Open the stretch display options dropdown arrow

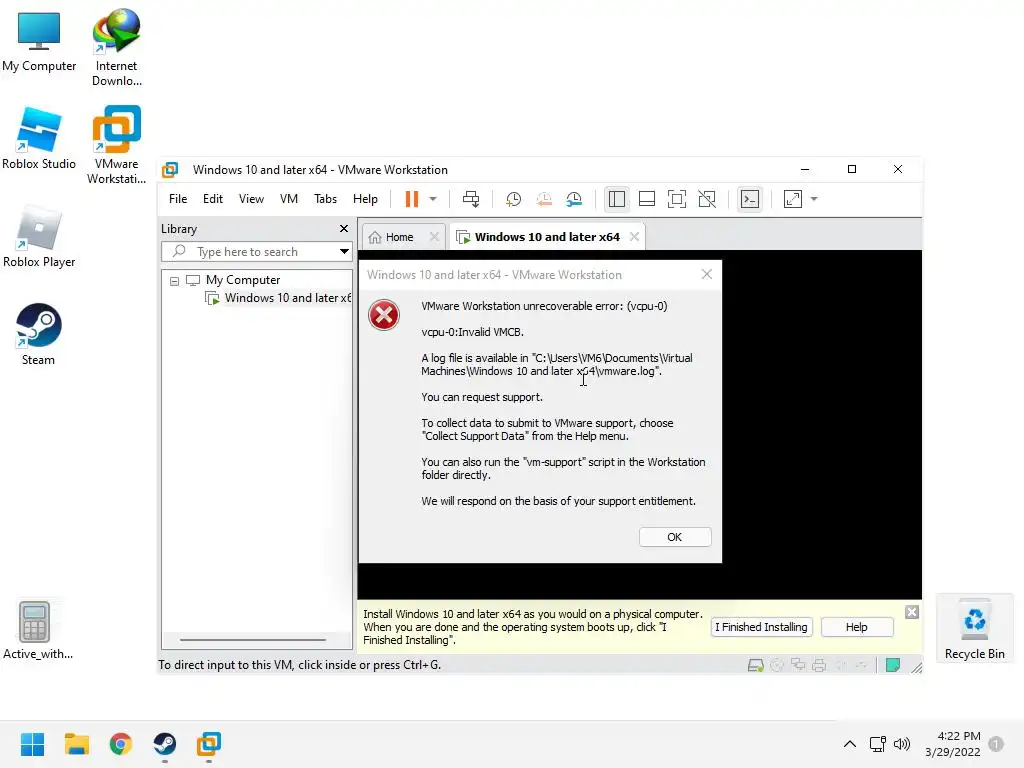point(814,199)
